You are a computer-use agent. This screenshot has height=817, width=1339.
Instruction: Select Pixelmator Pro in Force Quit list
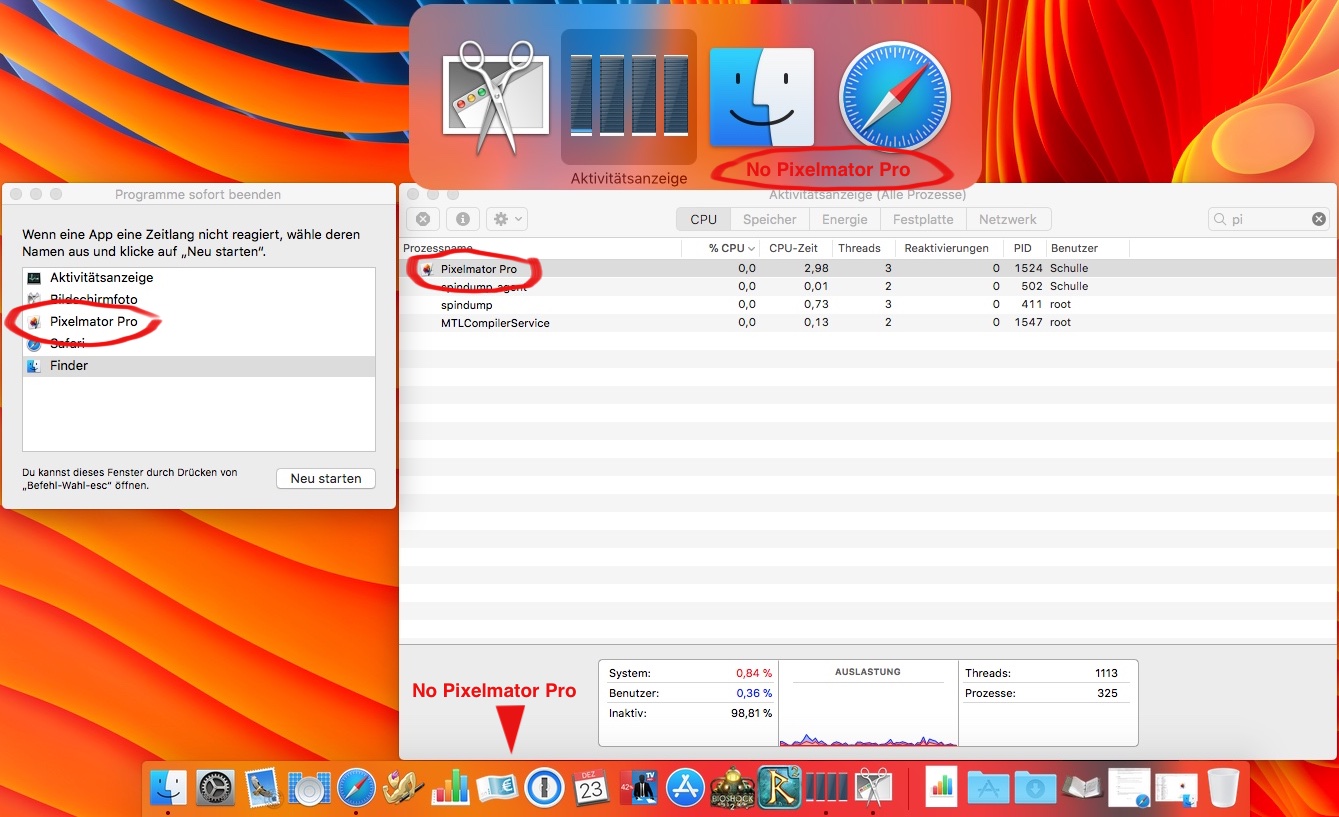199,322
